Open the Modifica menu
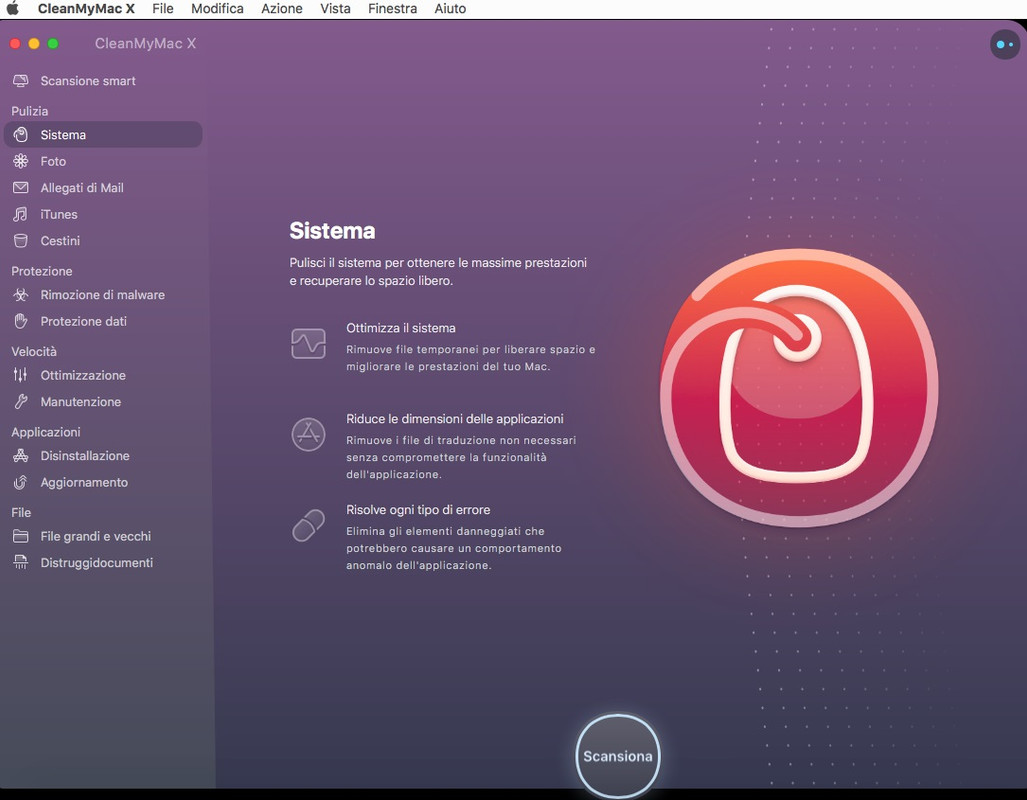The width and height of the screenshot is (1027, 800). (217, 9)
